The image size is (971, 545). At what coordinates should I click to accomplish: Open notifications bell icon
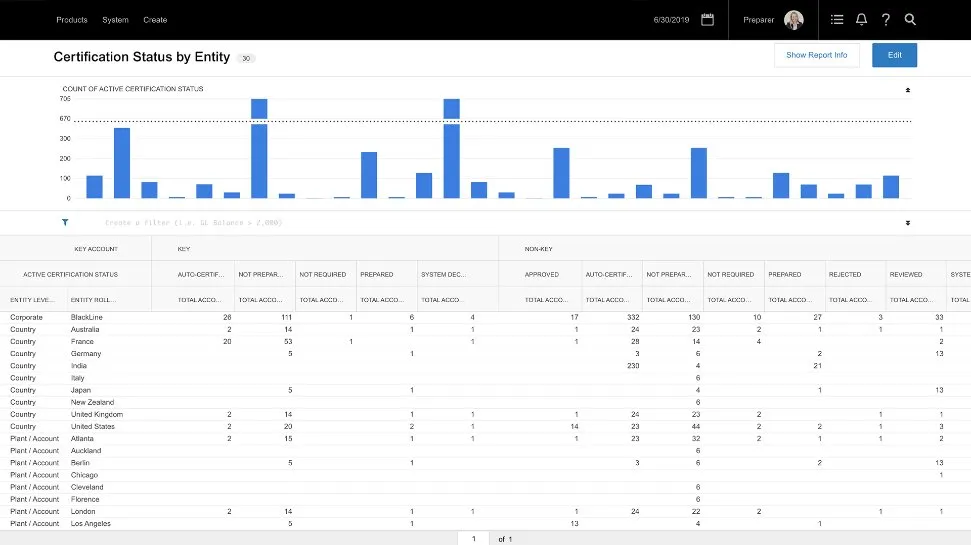(x=861, y=19)
